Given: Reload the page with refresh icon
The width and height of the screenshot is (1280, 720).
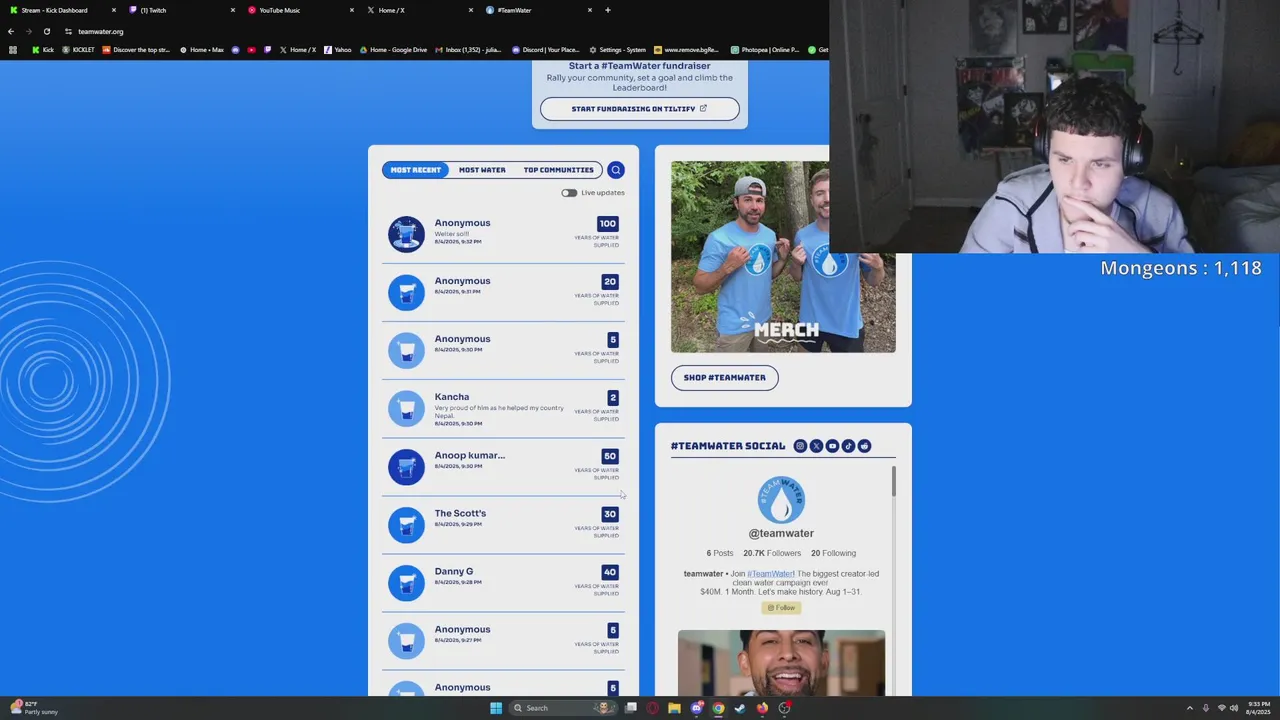Looking at the screenshot, I should [46, 31].
